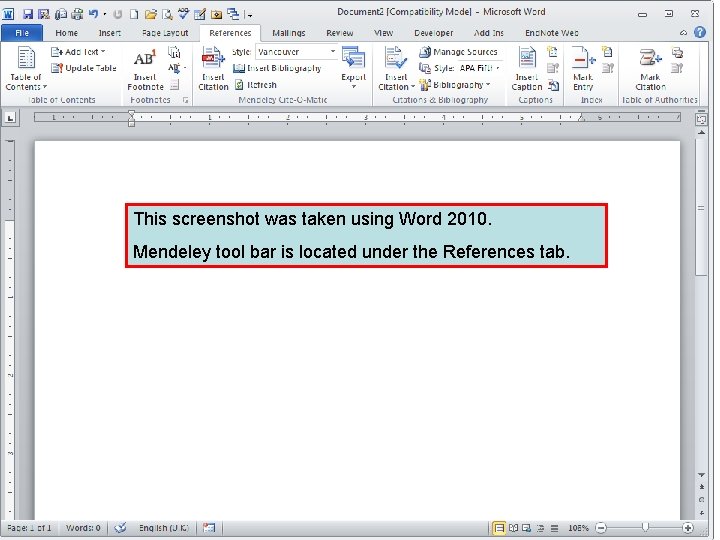This screenshot has width=720, height=540.
Task: Click the Undo arrow icon
Action: [x=94, y=14]
